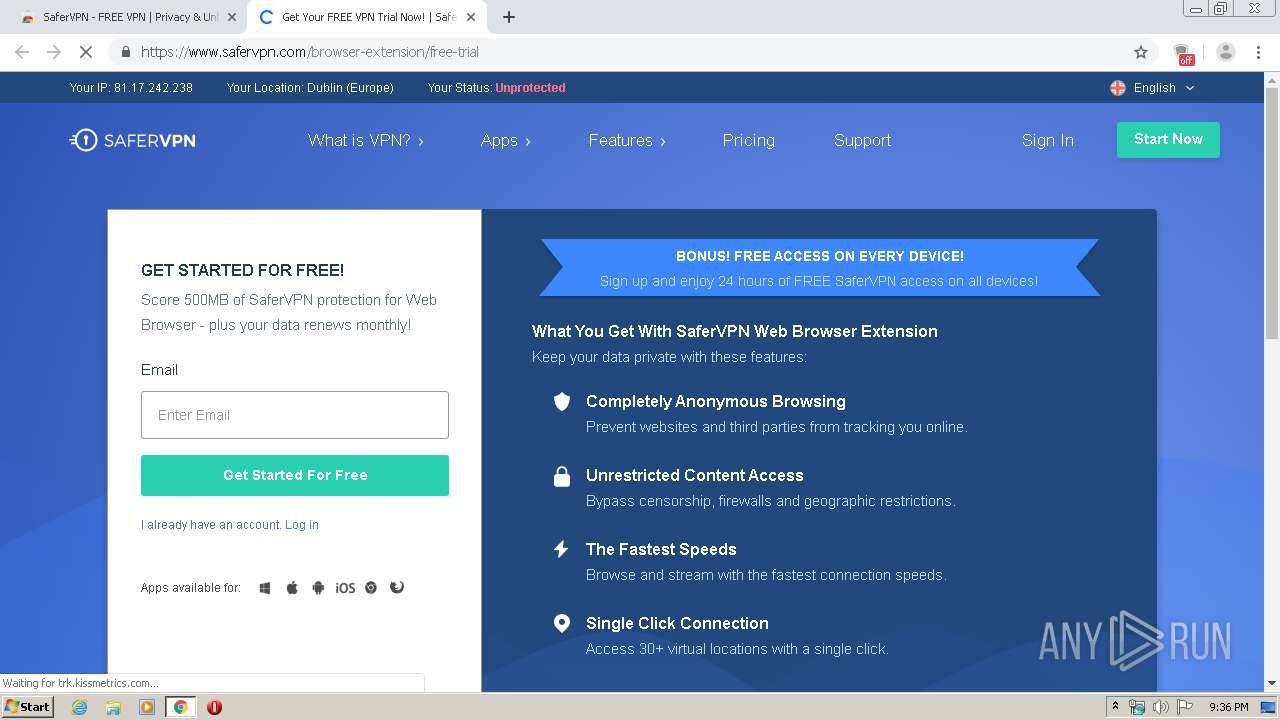The height and width of the screenshot is (720, 1280).
Task: Click 'The Fastest Speeds' heading
Action: click(661, 550)
